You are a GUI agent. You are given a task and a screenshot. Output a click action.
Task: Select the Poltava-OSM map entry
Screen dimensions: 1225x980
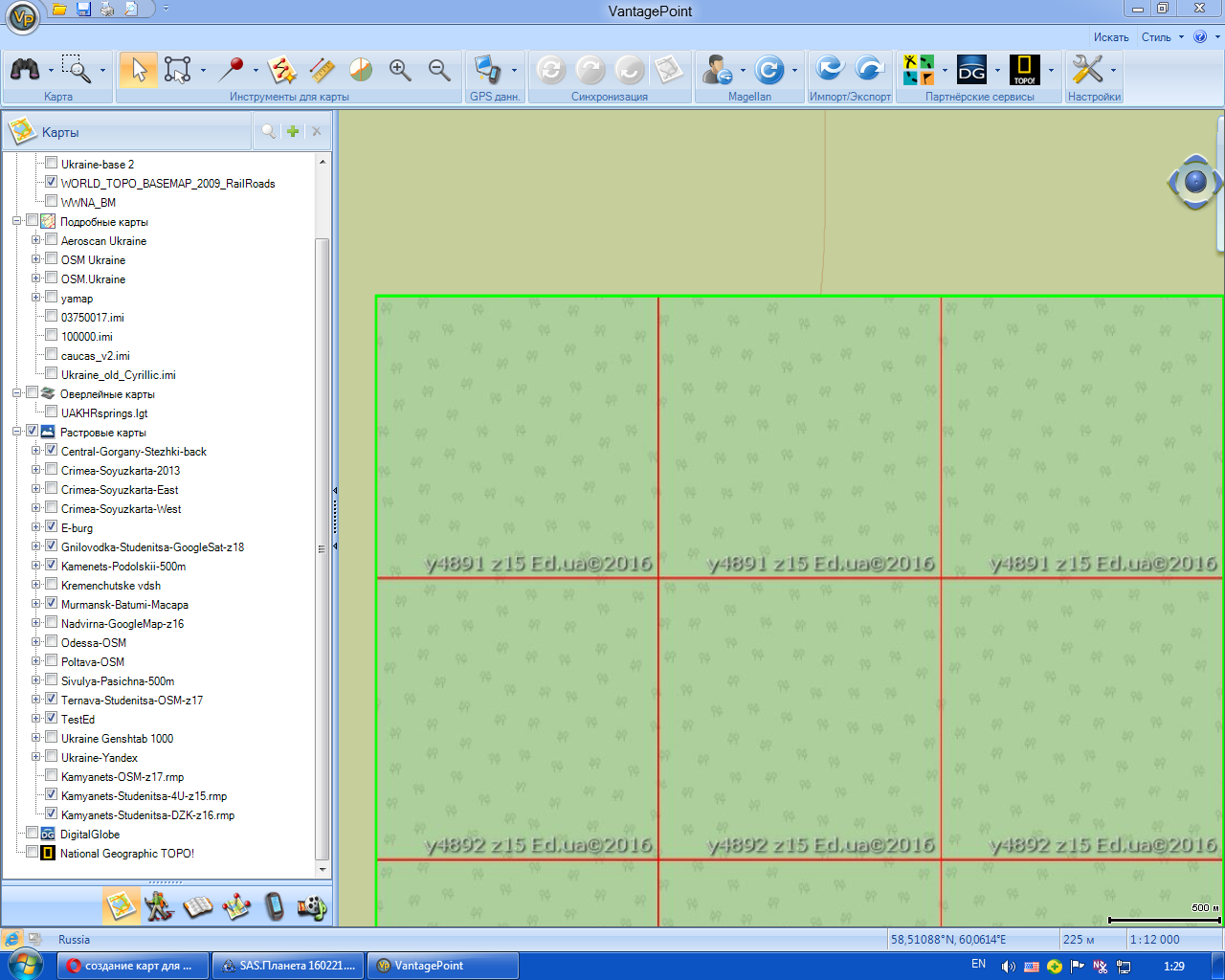(x=93, y=661)
